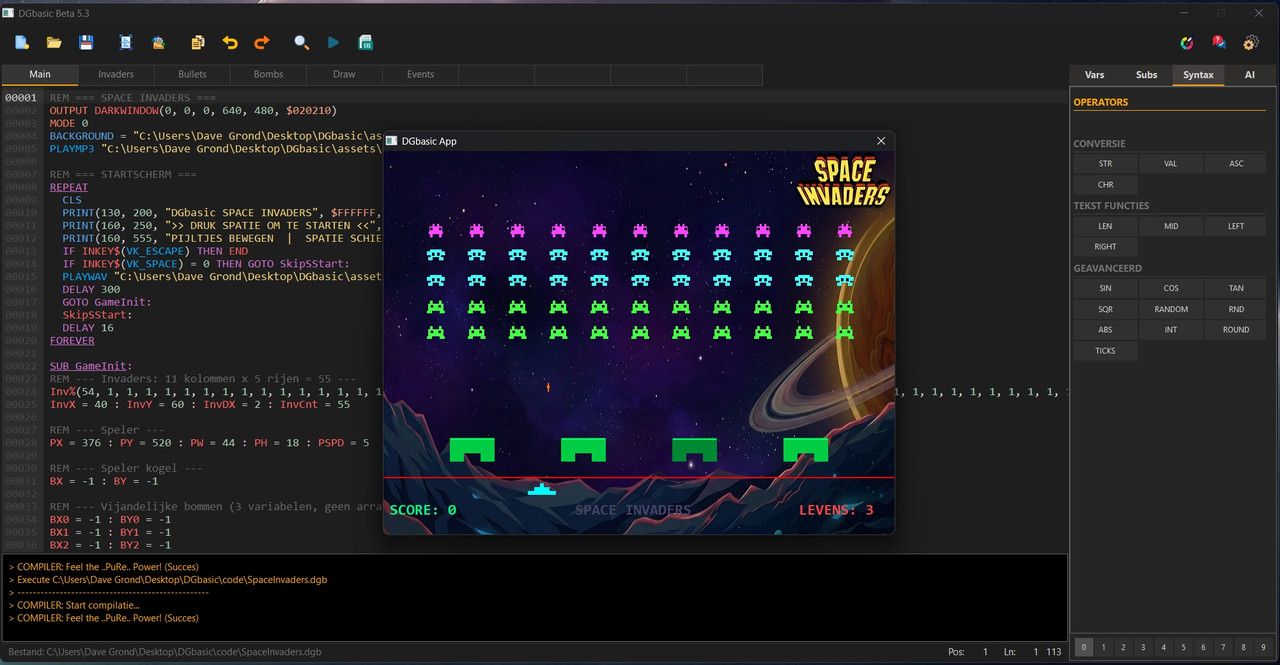Viewport: 1280px width, 665px height.
Task: Insert the TICKS function
Action: coord(1105,351)
